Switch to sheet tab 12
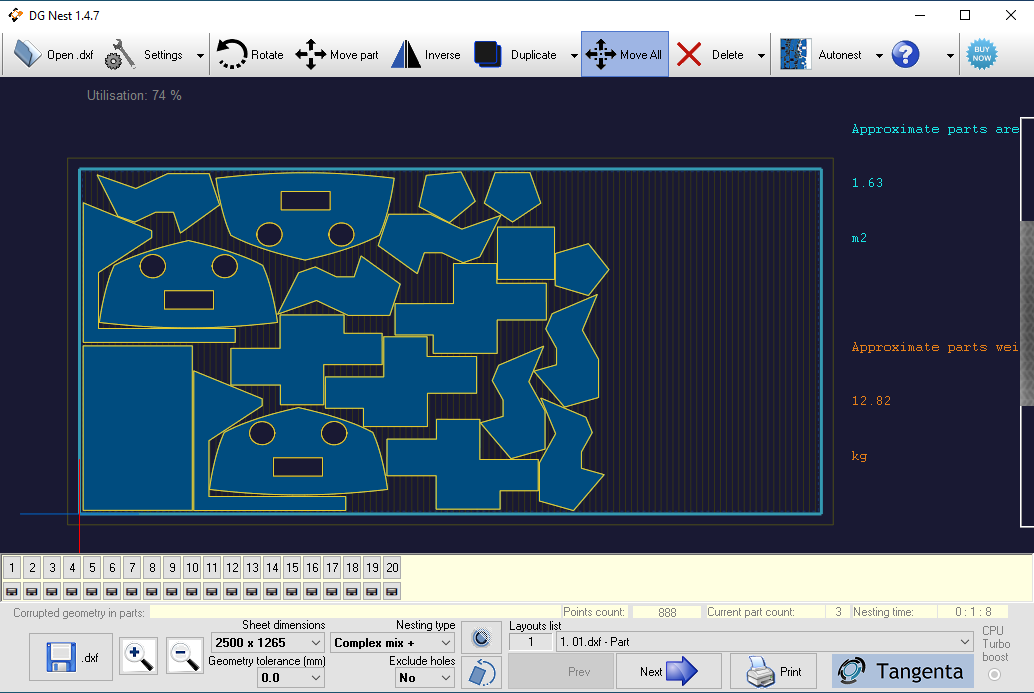This screenshot has width=1034, height=693. coord(231,567)
